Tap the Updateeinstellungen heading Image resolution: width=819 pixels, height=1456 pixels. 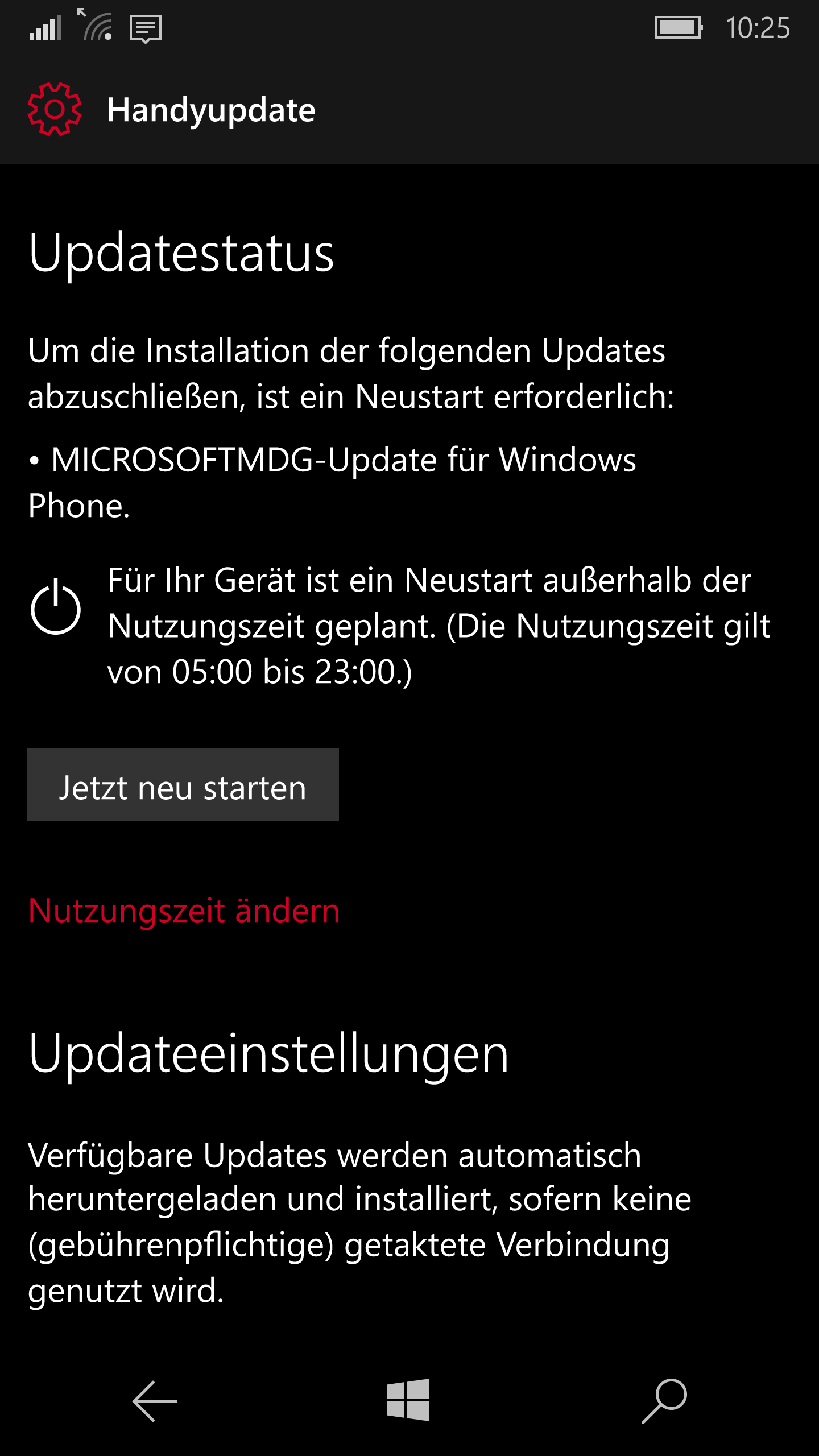pyautogui.click(x=268, y=1054)
